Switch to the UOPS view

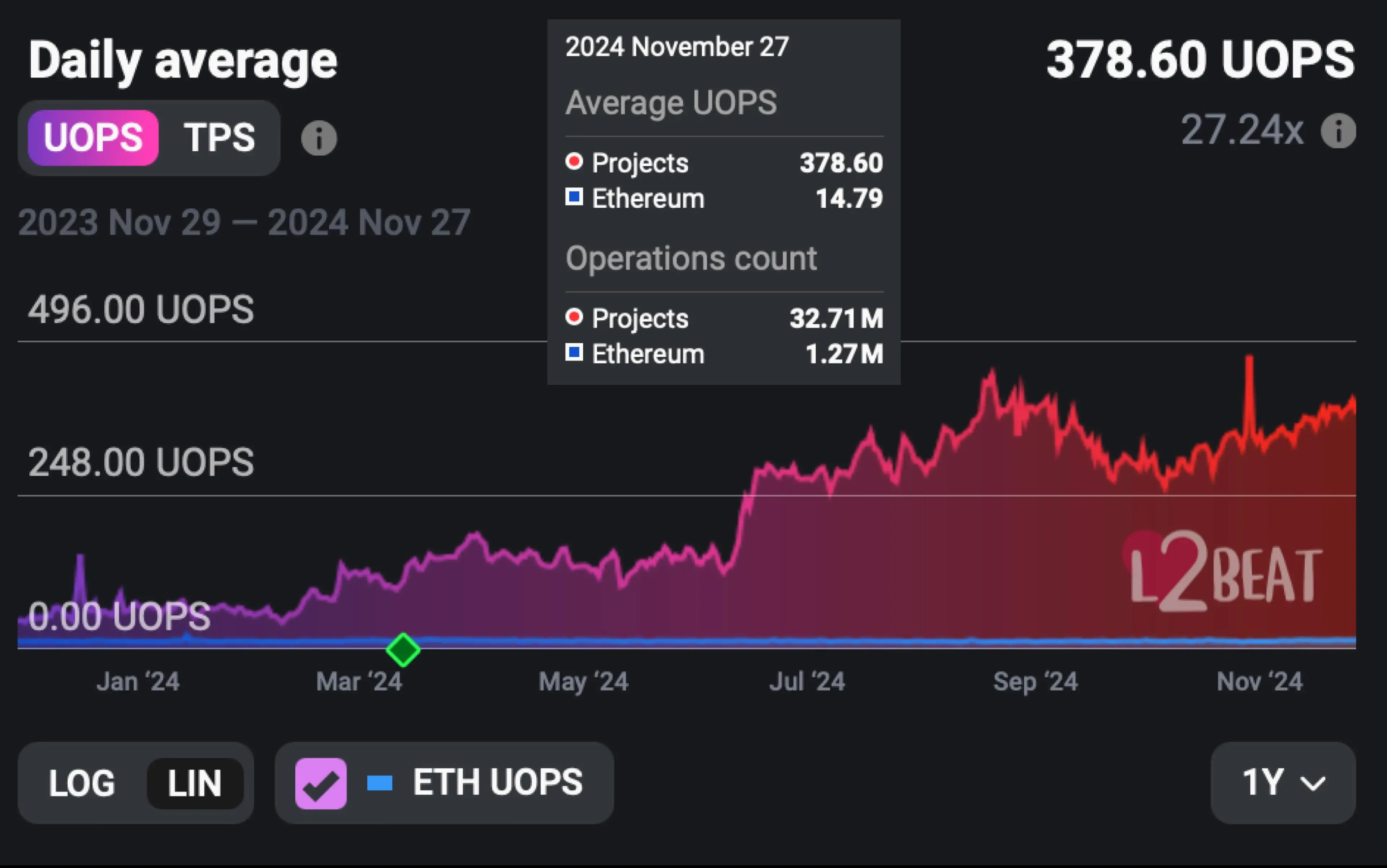point(93,138)
